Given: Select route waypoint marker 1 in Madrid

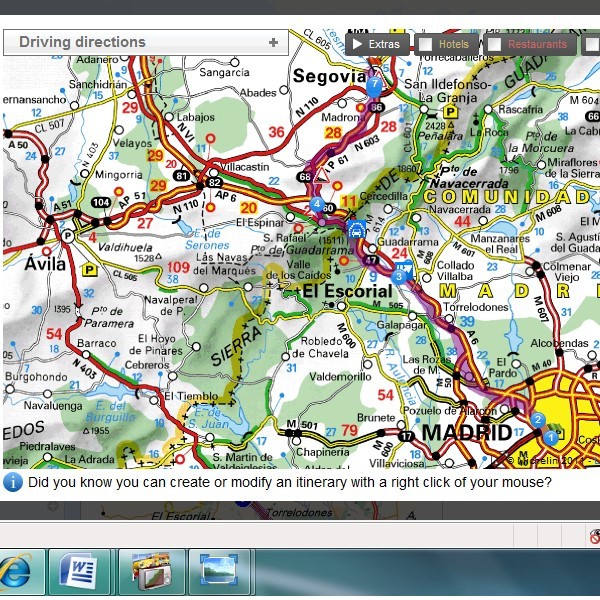Looking at the screenshot, I should pos(551,437).
